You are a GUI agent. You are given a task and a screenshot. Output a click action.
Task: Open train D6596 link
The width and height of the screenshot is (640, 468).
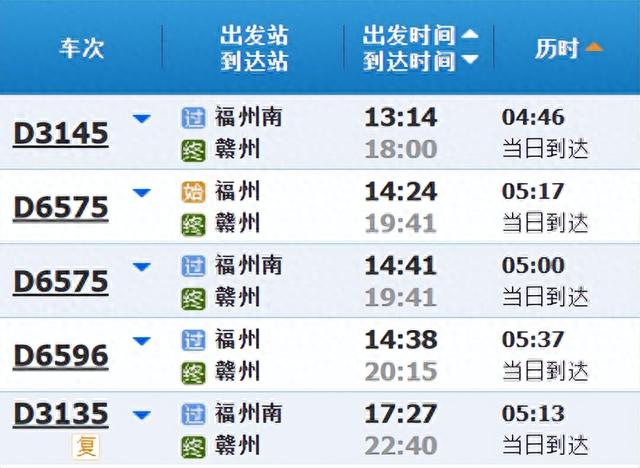(61, 356)
